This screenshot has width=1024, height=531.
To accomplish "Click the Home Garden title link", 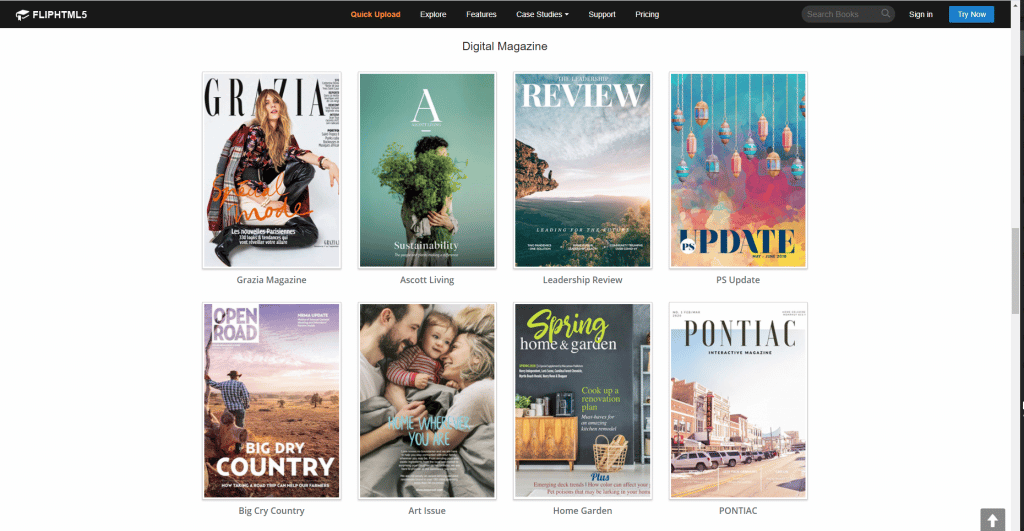I will pos(583,511).
